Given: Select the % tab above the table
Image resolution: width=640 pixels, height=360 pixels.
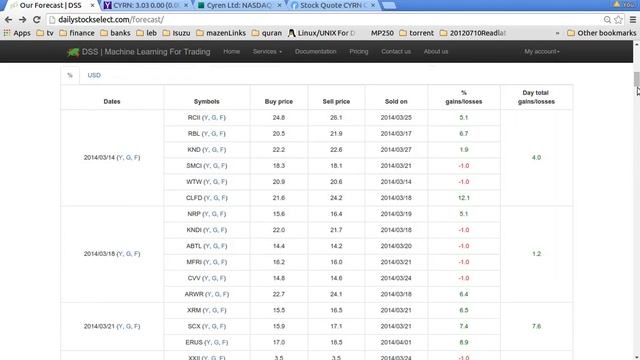Looking at the screenshot, I should pos(70,76).
